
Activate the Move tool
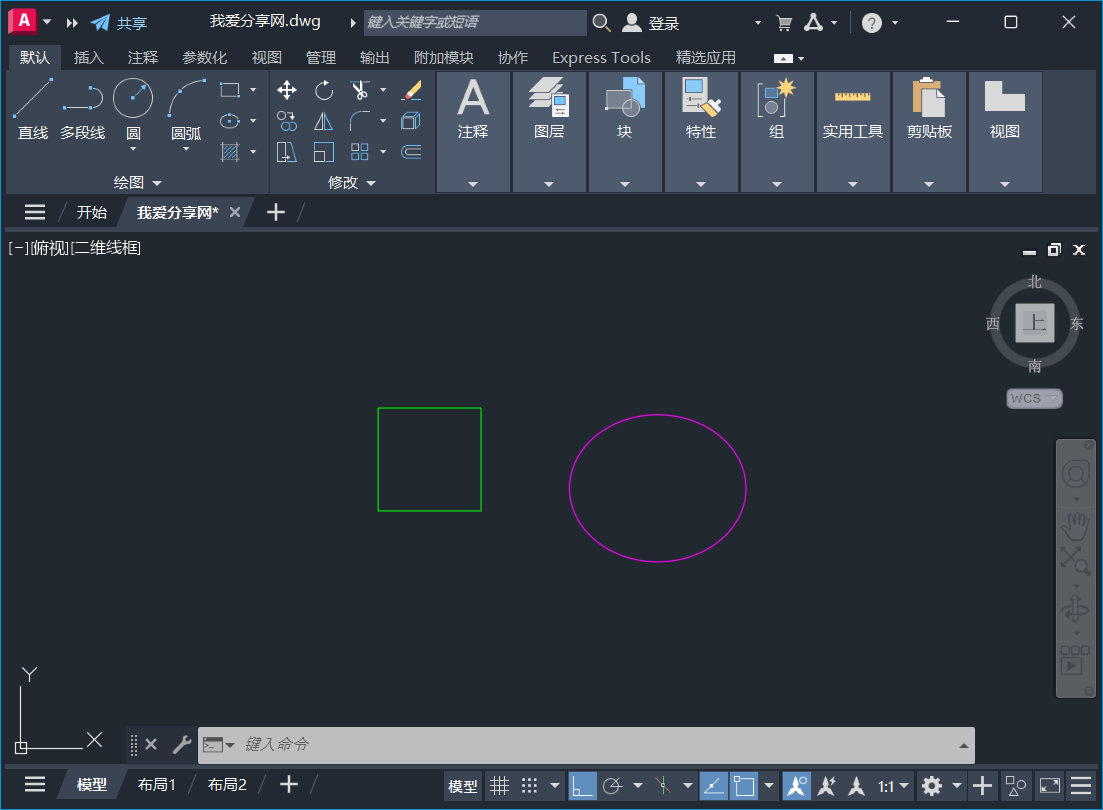click(x=286, y=90)
